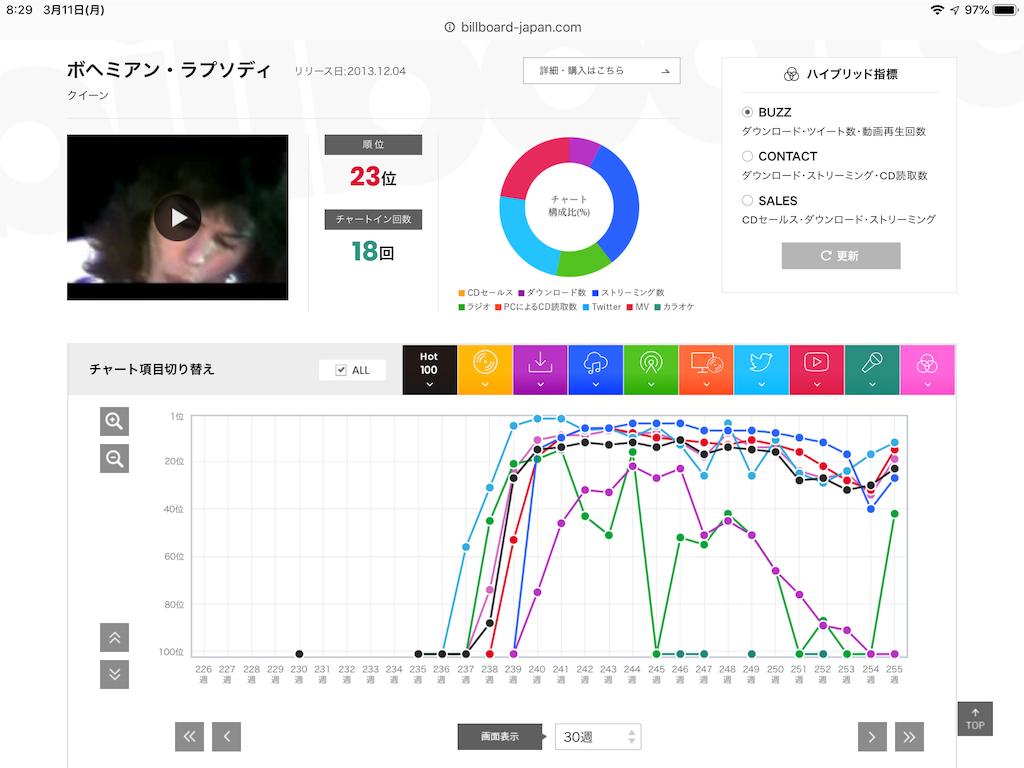
Task: Click the 順位 rank label
Action: 374,145
